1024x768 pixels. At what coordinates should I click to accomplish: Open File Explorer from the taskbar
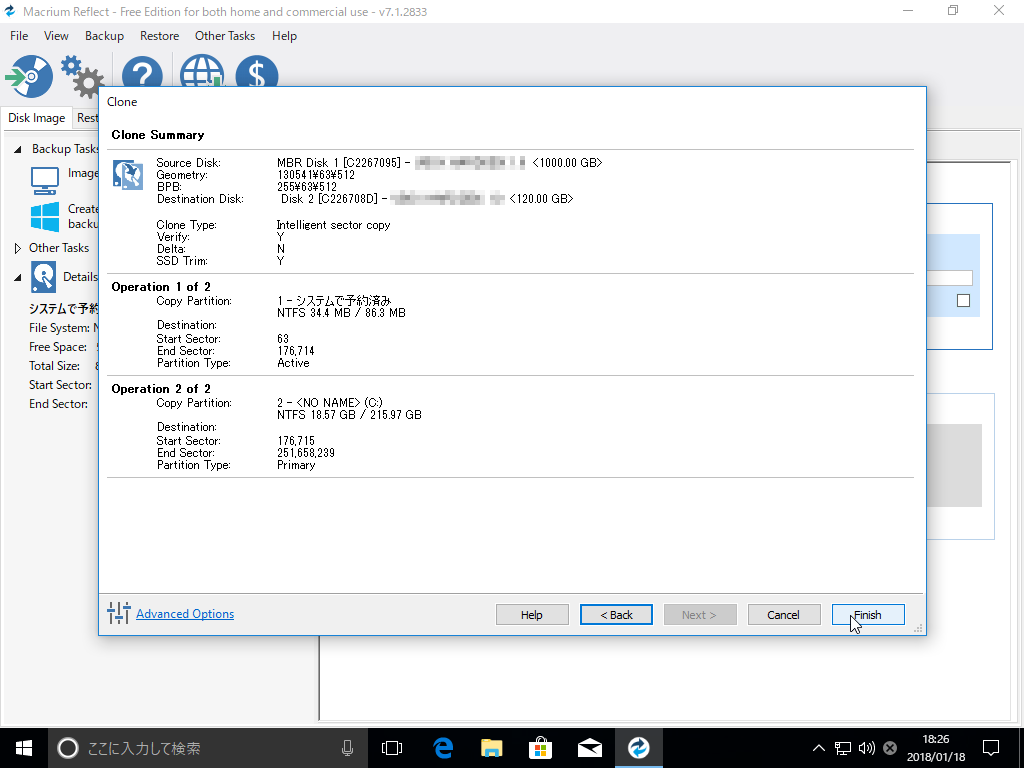point(492,748)
